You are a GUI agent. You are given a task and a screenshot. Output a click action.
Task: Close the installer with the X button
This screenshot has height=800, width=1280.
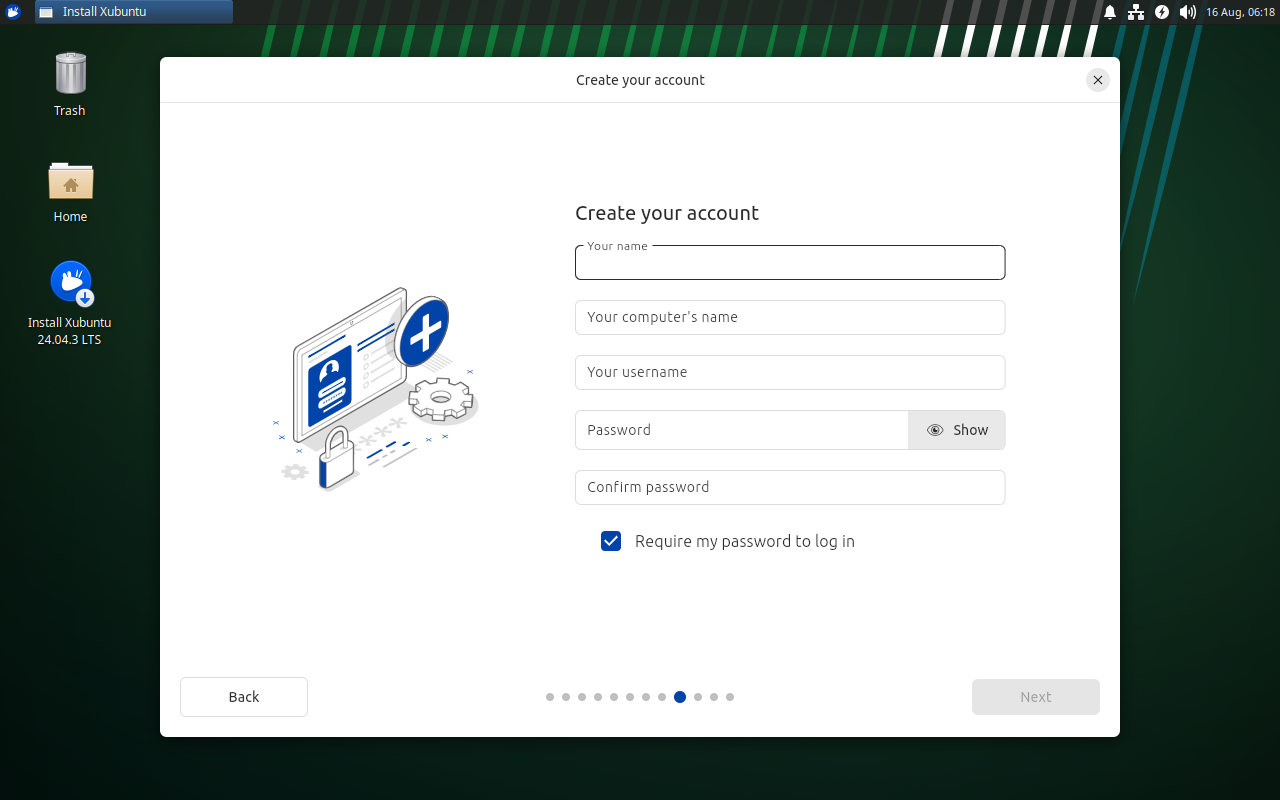[1098, 80]
